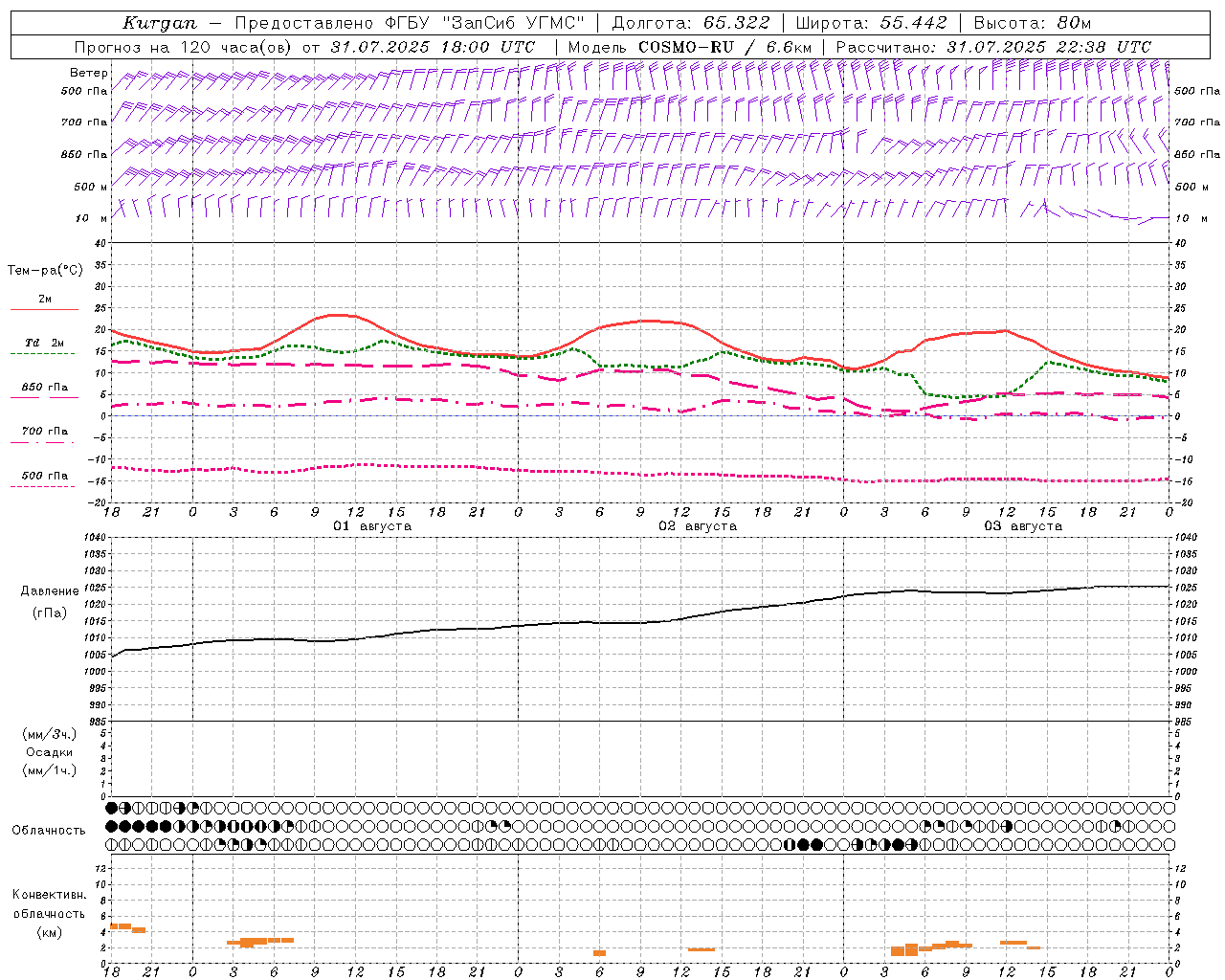Click the "Широта: 55.442" latitude value
Image resolution: width=1225 pixels, height=980 pixels.
[871, 23]
